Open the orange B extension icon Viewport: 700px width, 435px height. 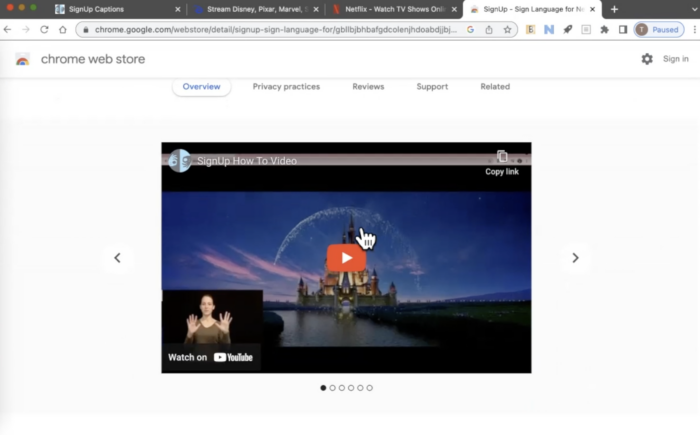pos(530,29)
